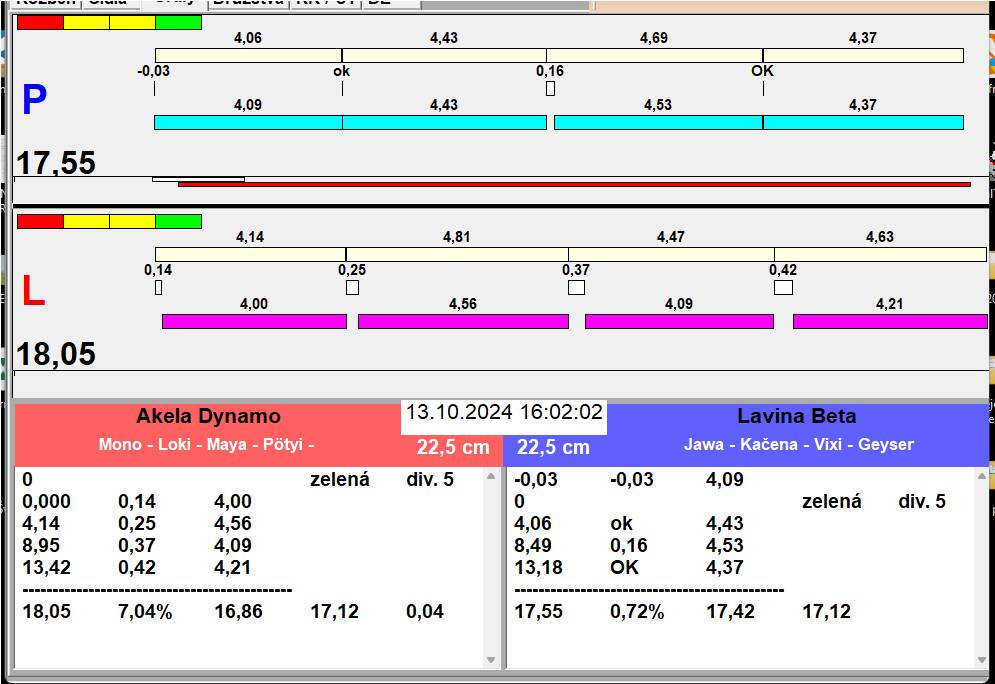Select the magenta 4,00 run bar
Viewport: 995px width, 684px height.
tap(254, 321)
